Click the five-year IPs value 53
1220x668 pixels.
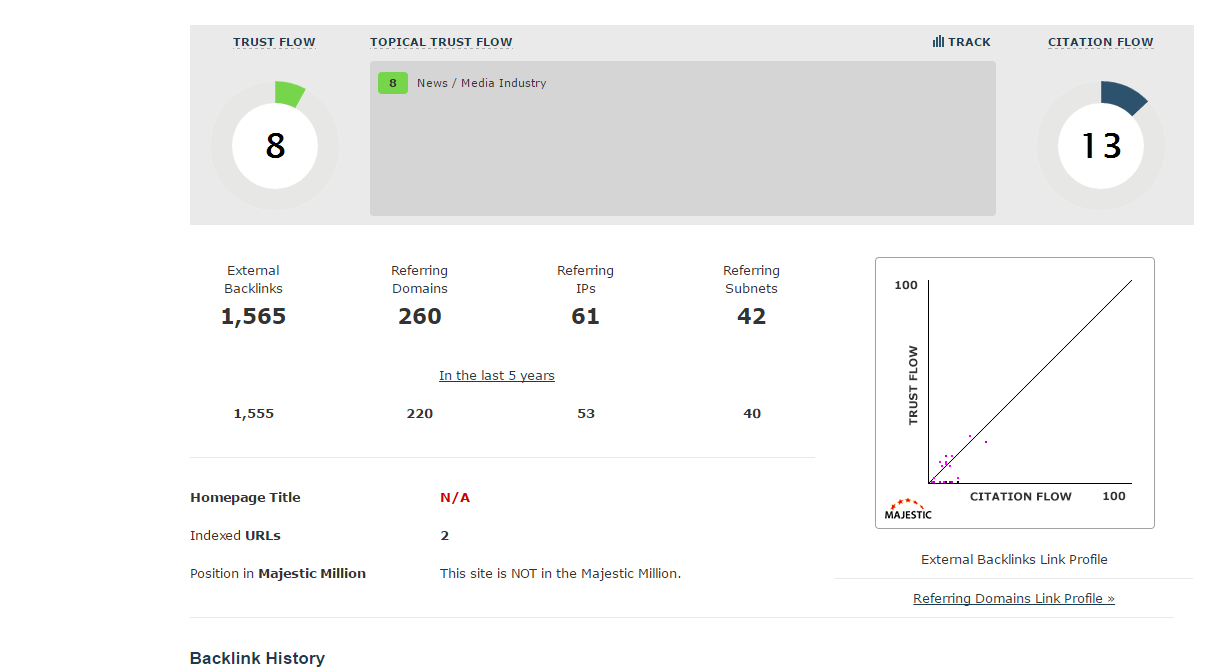tap(586, 414)
